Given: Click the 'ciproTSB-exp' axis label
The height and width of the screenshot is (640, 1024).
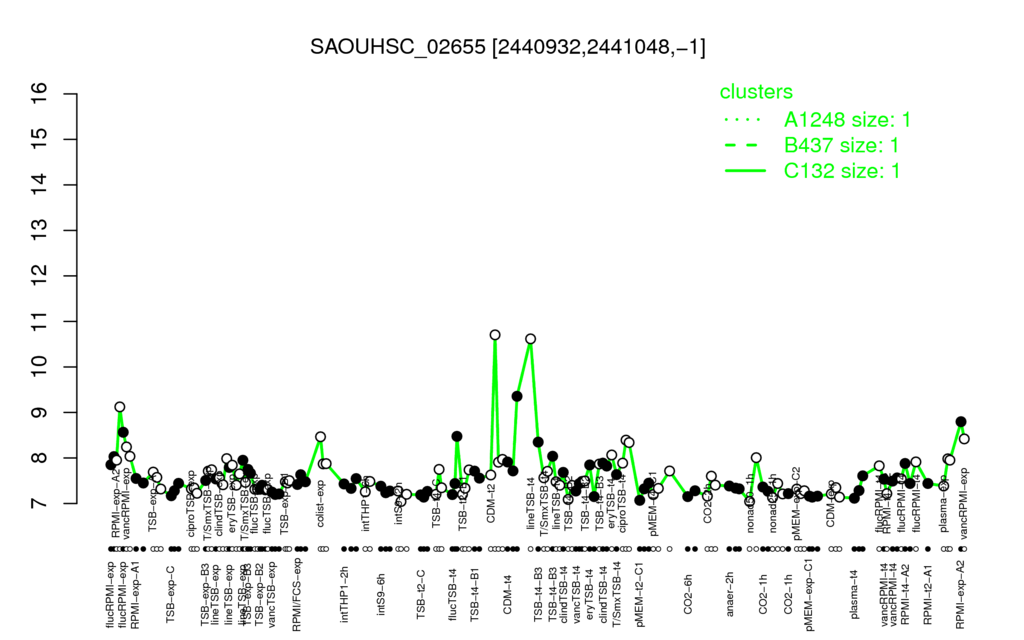Looking at the screenshot, I should [191, 503].
